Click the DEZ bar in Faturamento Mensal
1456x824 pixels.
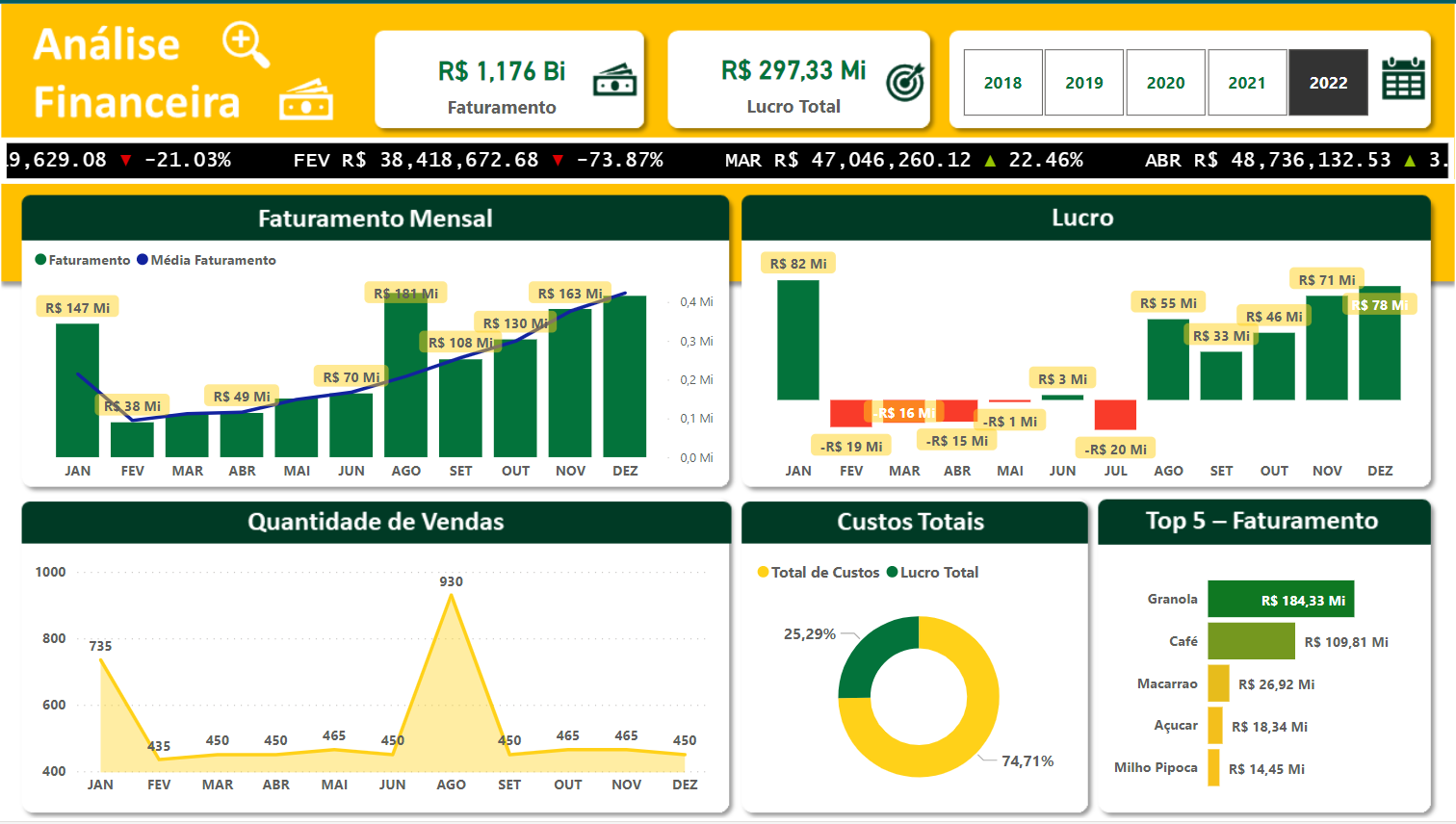click(625, 376)
